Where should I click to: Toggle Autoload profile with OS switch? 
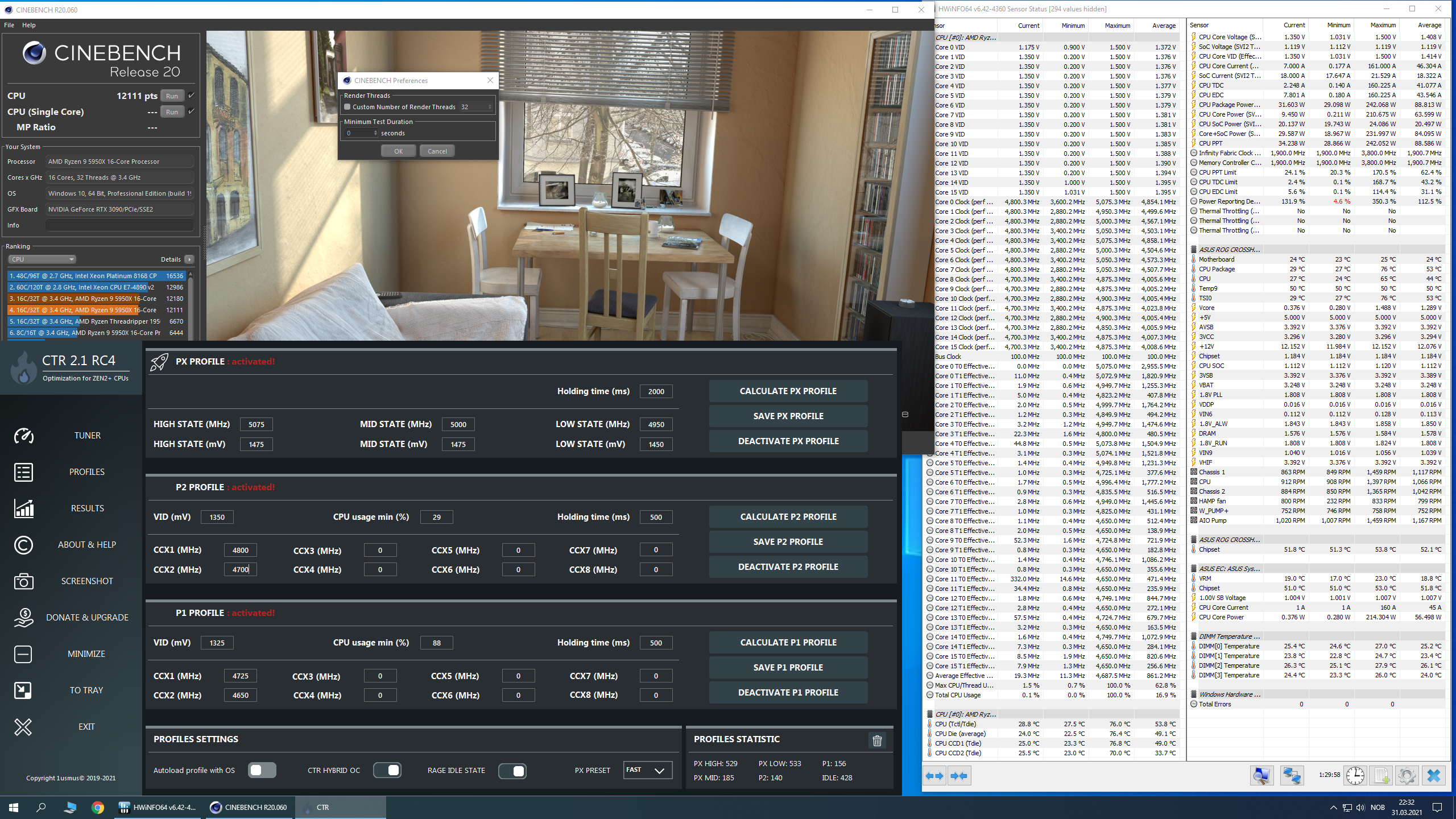click(x=262, y=770)
